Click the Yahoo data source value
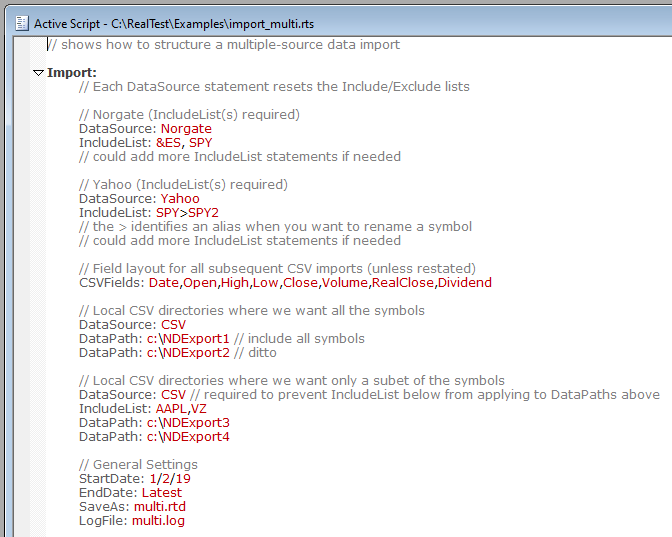 (180, 199)
